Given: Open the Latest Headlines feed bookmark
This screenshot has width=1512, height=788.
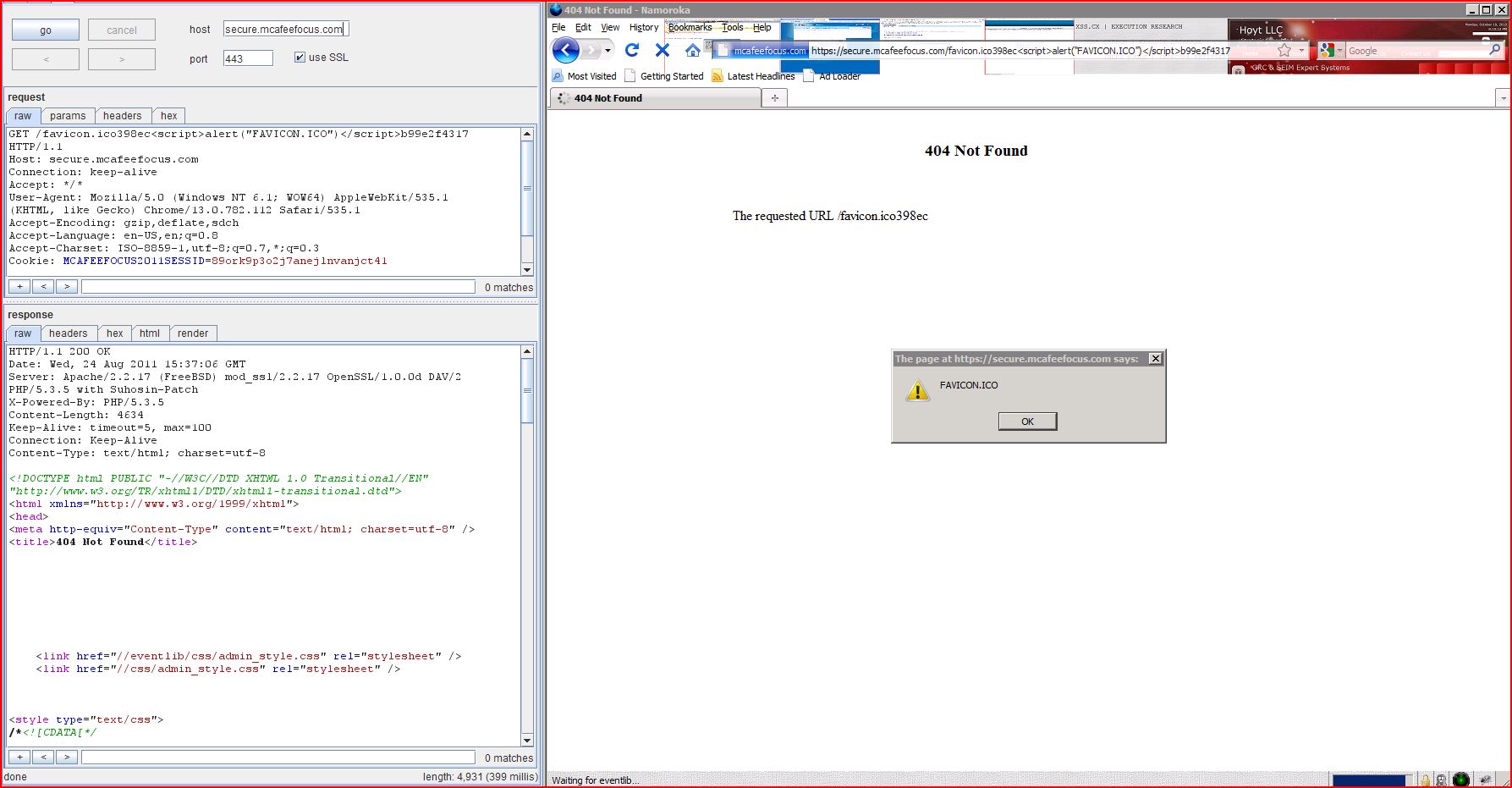Looking at the screenshot, I should point(753,76).
